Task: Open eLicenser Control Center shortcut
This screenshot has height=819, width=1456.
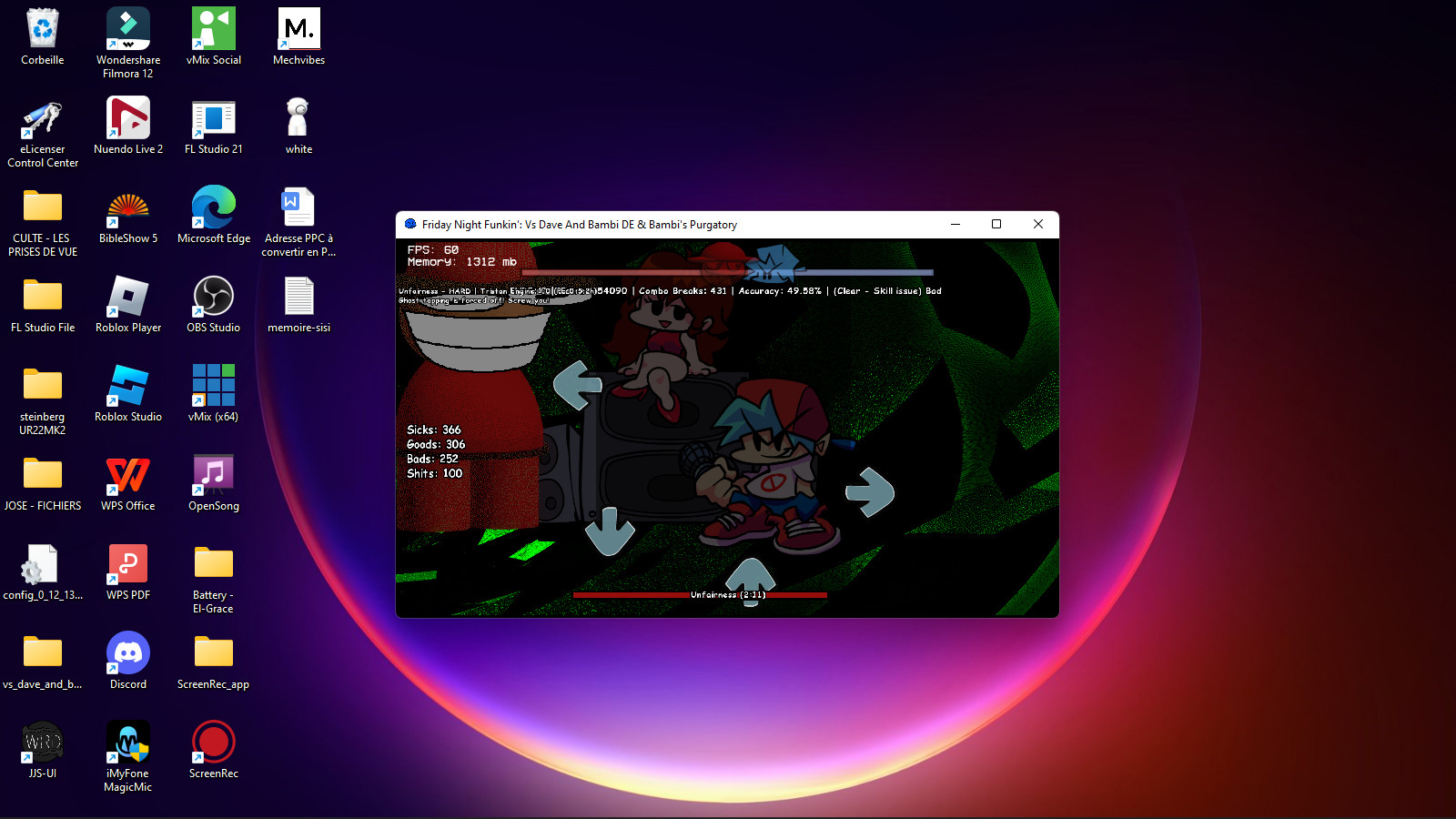Action: [x=43, y=134]
